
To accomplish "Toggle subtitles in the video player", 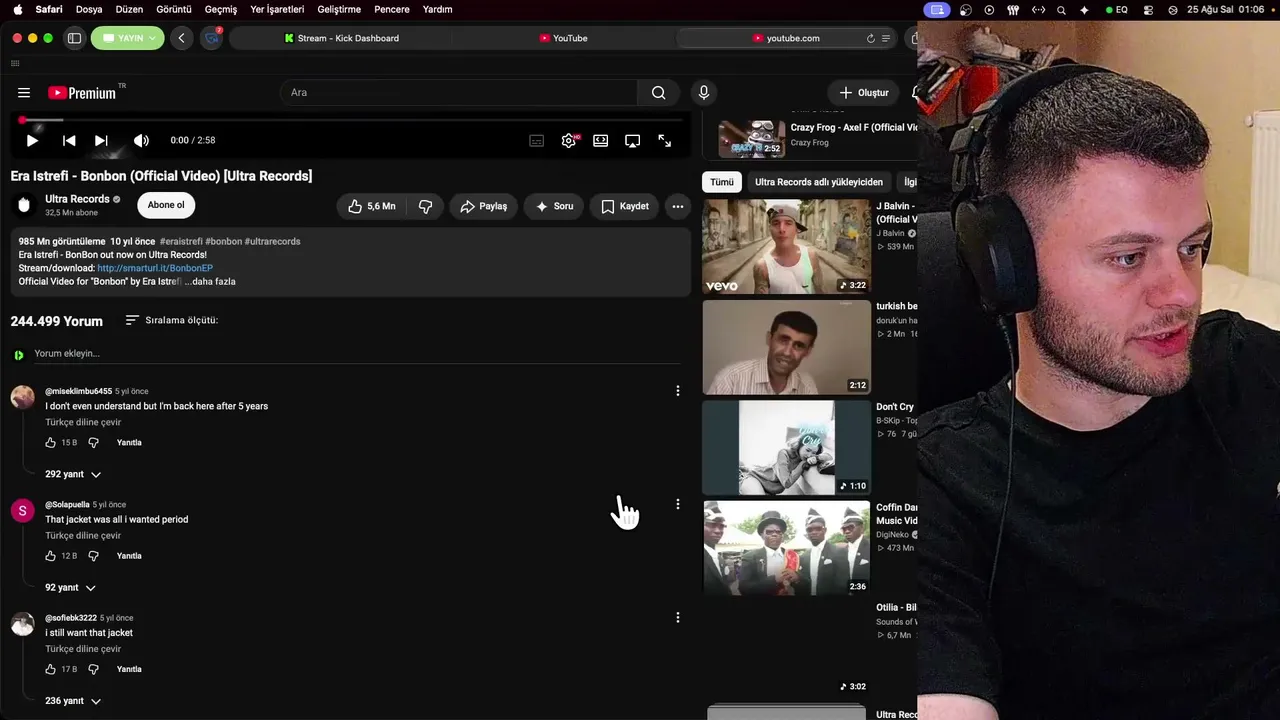I will 537,141.
